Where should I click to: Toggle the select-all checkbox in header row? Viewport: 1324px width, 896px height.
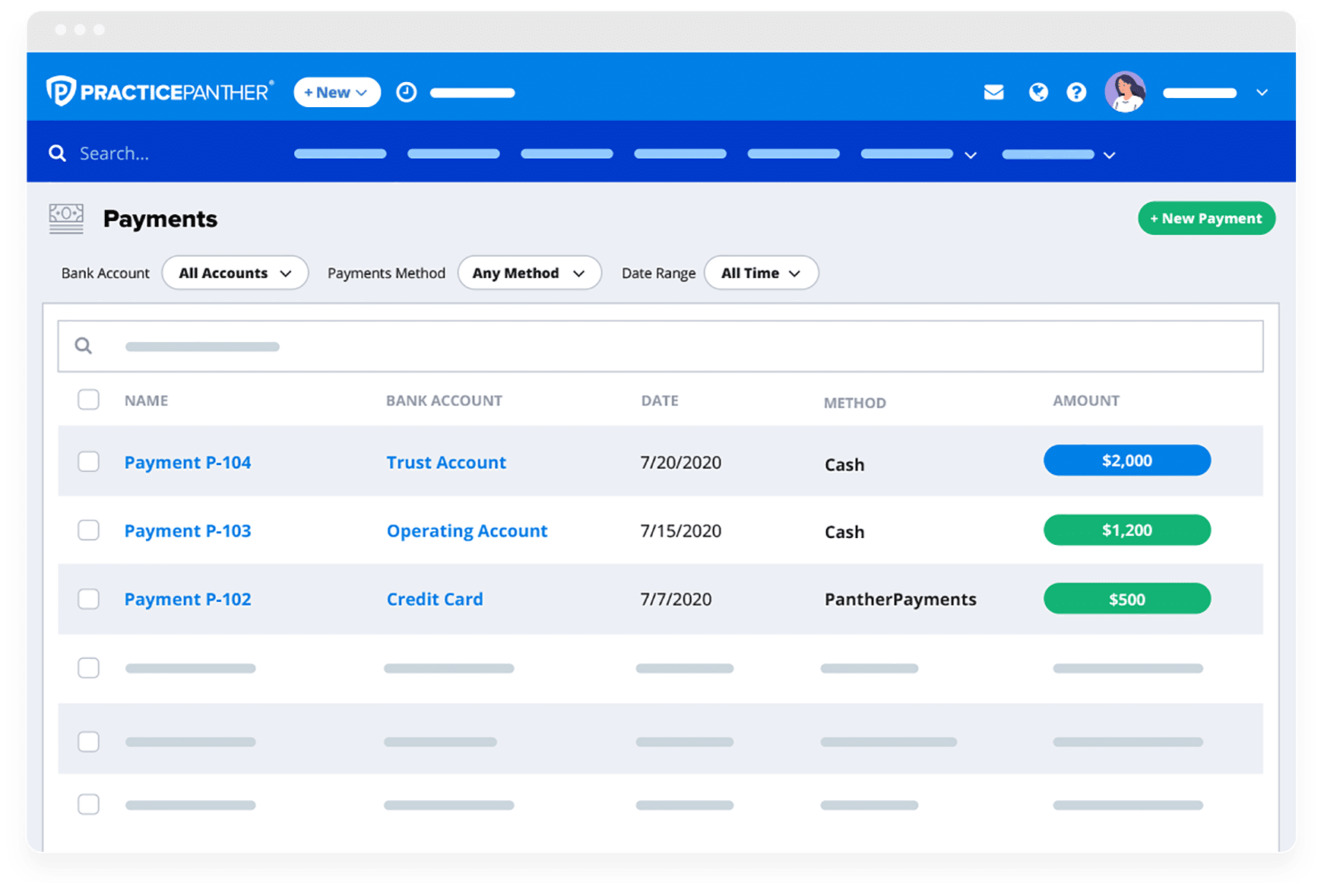click(89, 400)
